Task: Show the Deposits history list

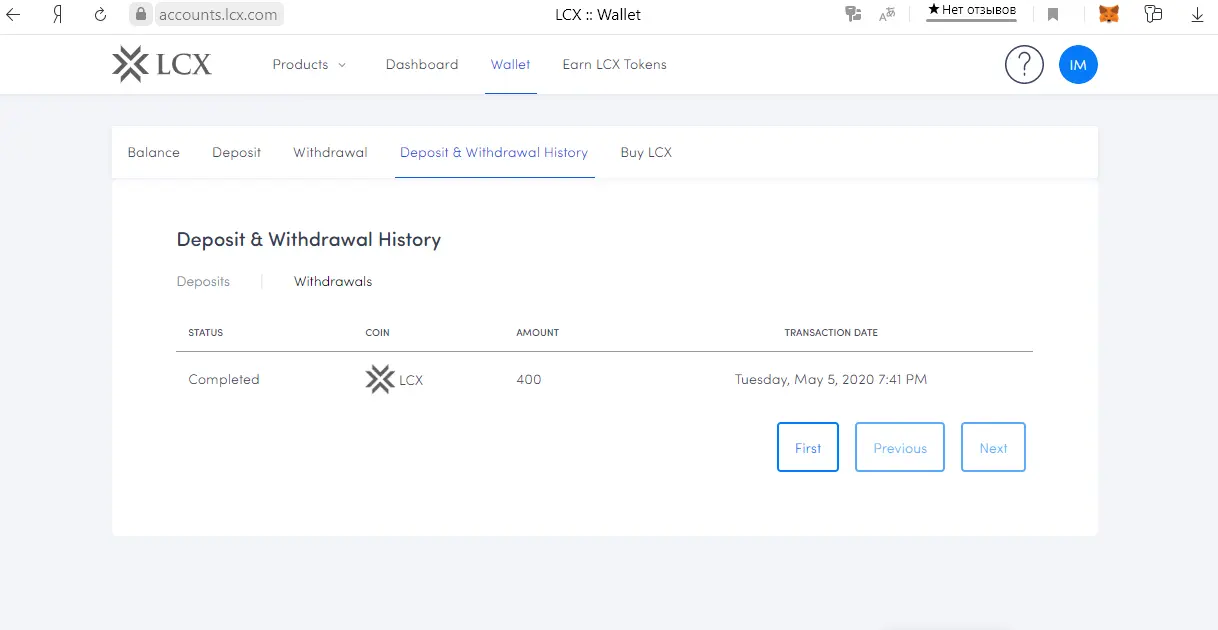Action: point(203,282)
